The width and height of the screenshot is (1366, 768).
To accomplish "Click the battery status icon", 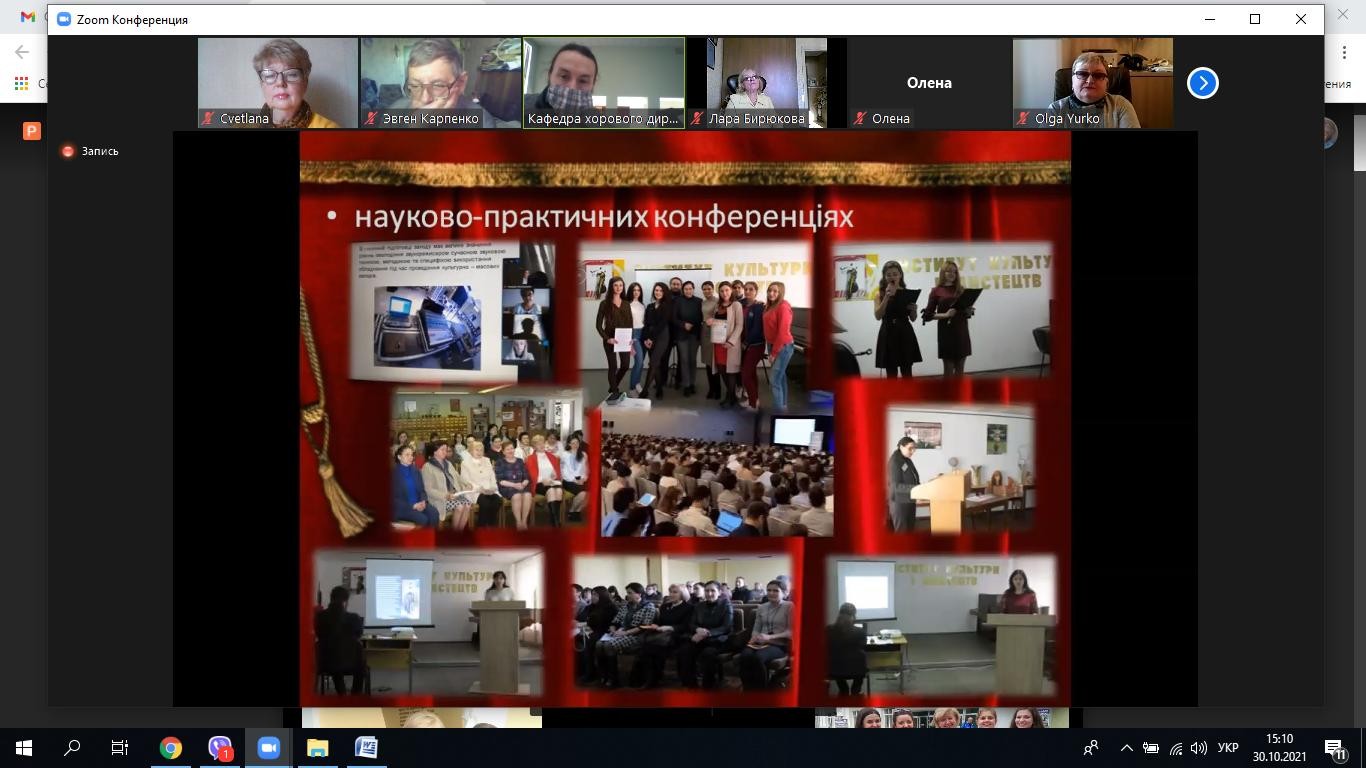I will pyautogui.click(x=1151, y=747).
